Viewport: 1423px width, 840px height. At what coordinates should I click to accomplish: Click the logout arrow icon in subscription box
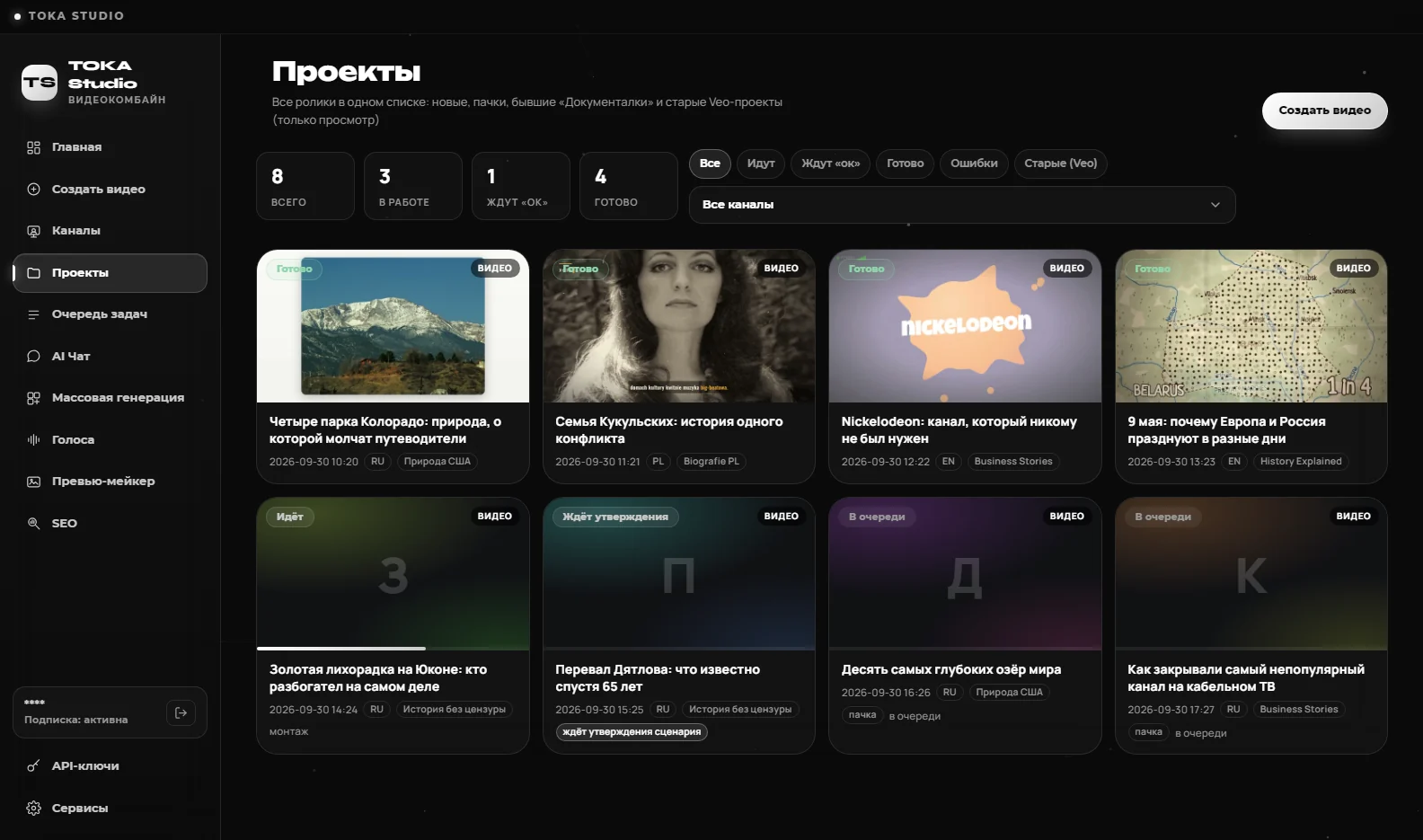click(181, 712)
